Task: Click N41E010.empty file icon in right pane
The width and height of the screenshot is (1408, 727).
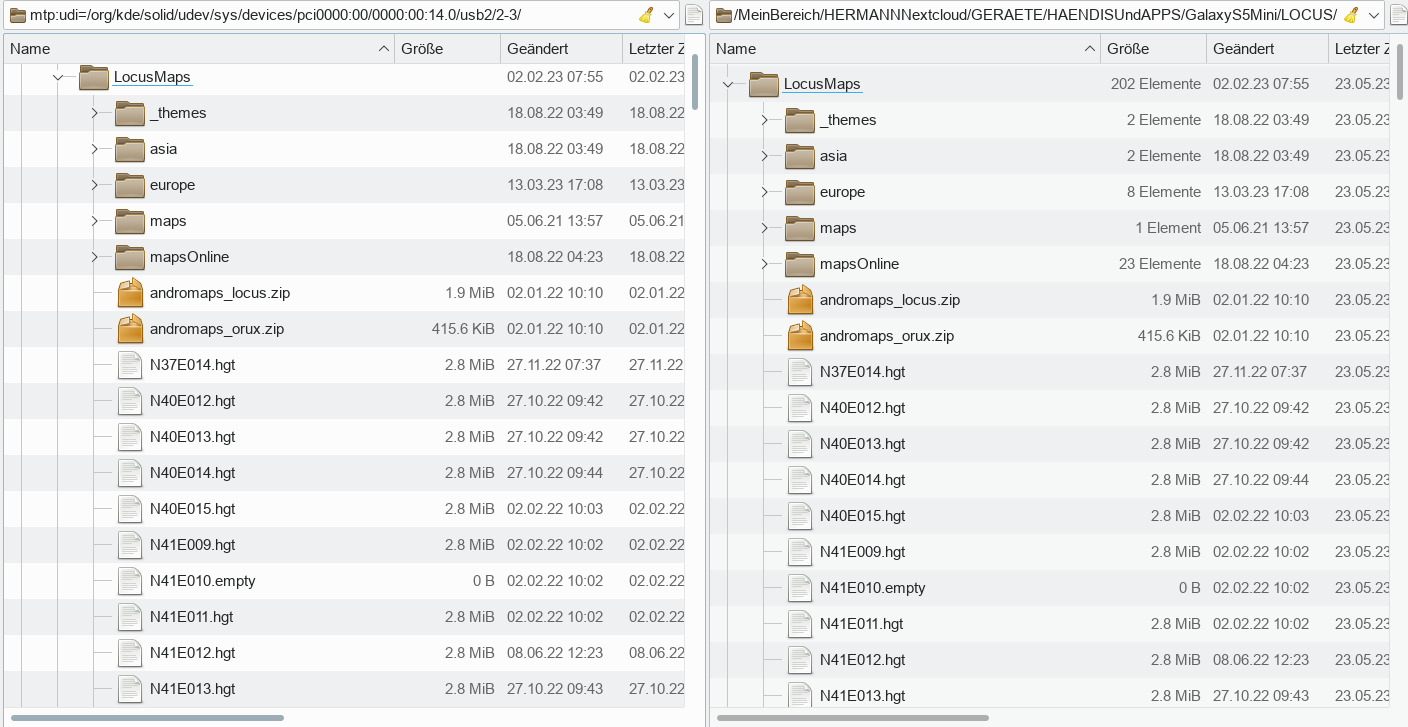Action: [x=800, y=588]
